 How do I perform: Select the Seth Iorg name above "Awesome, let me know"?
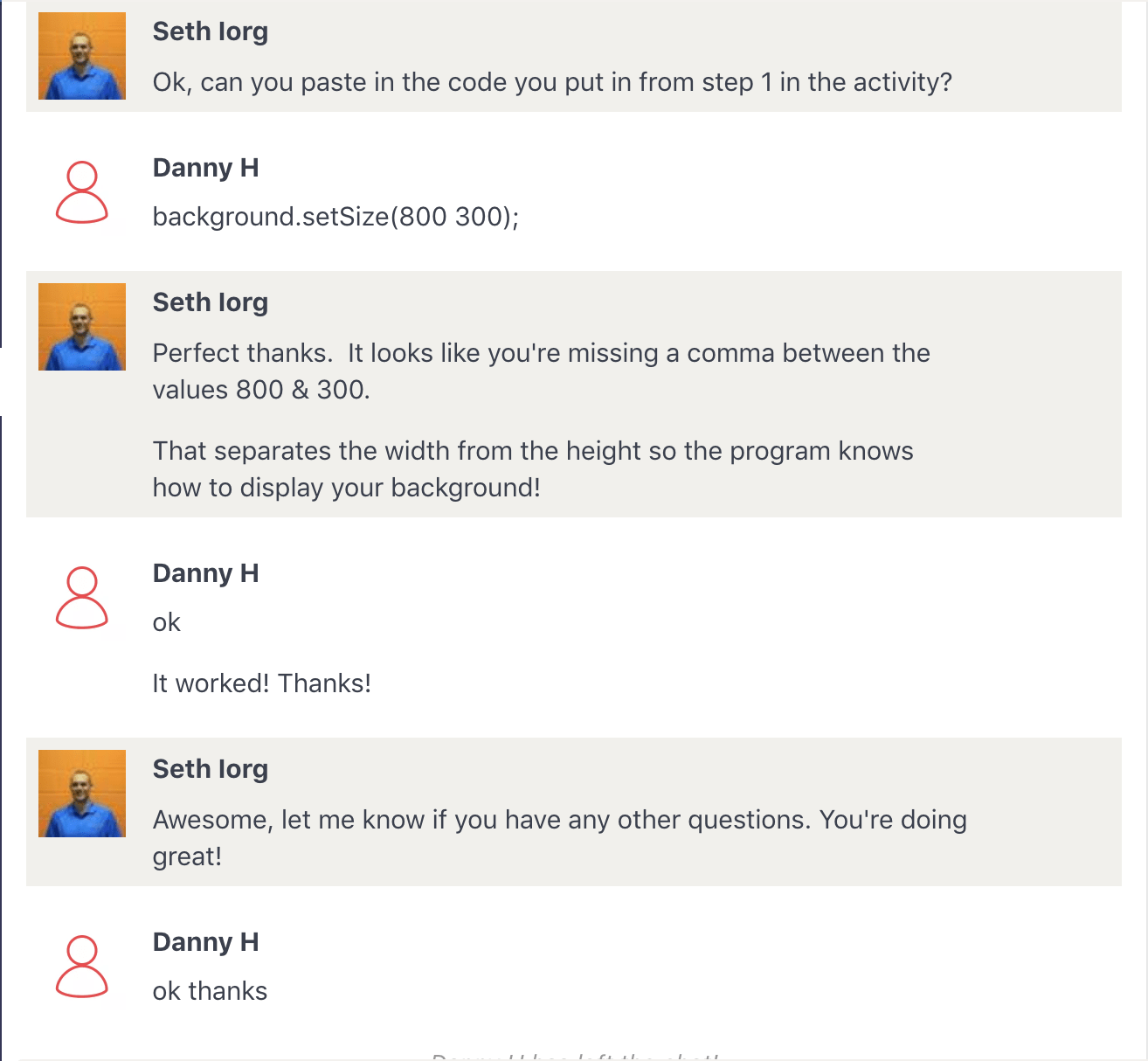[x=211, y=769]
